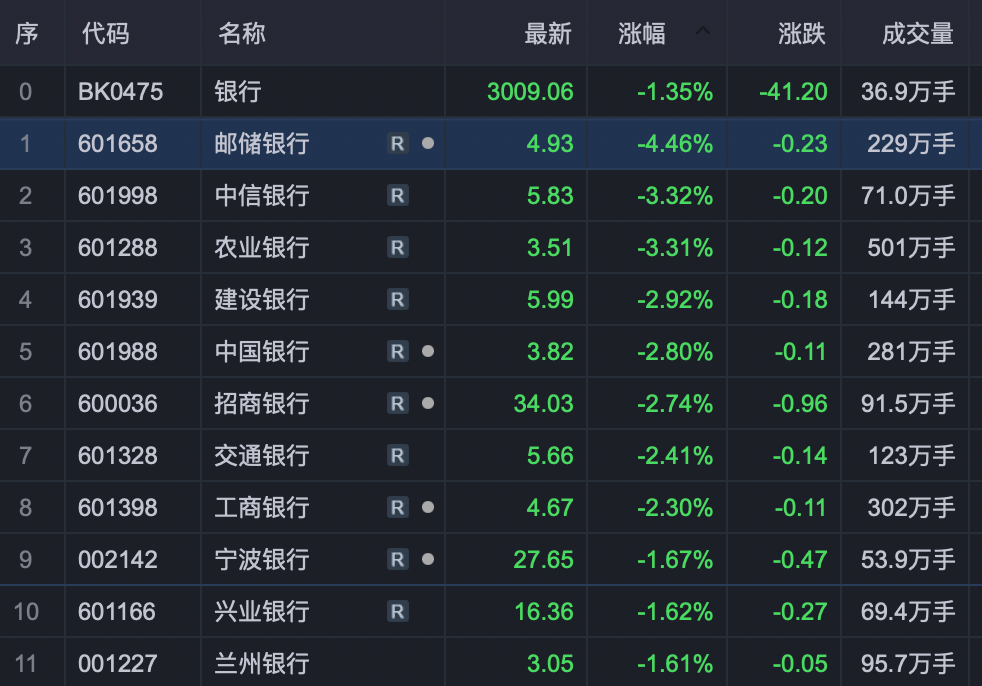Click the R badge beside 农业银行
The width and height of the screenshot is (982, 686).
click(x=398, y=248)
